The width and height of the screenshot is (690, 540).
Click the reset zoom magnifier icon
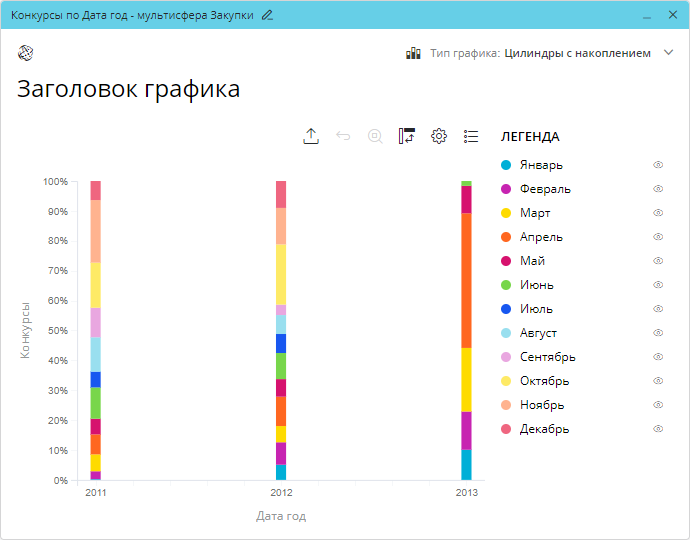pyautogui.click(x=375, y=137)
